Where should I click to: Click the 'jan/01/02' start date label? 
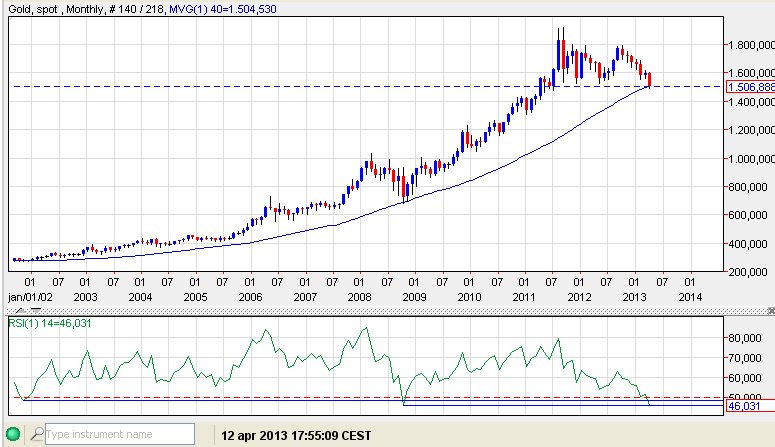pyautogui.click(x=31, y=297)
